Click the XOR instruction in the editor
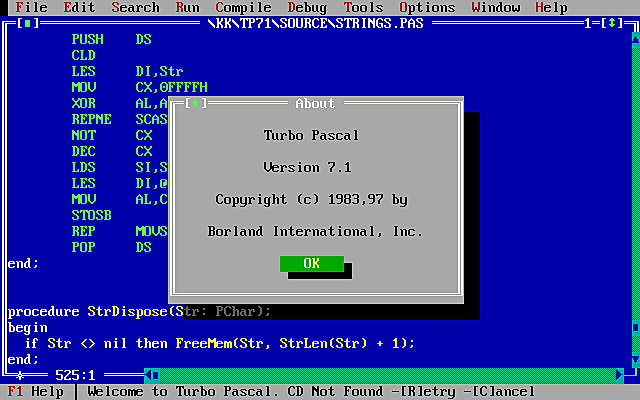 pos(83,103)
